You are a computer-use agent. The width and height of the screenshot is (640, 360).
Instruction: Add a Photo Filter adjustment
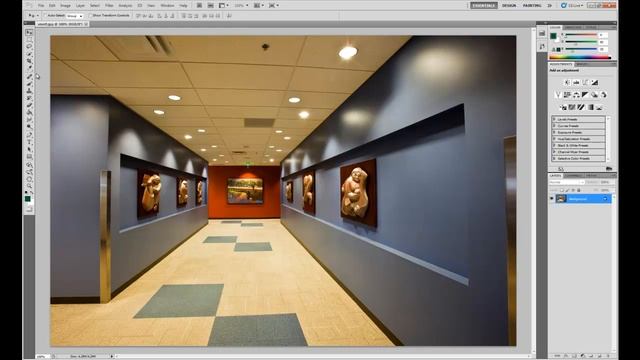click(x=595, y=95)
